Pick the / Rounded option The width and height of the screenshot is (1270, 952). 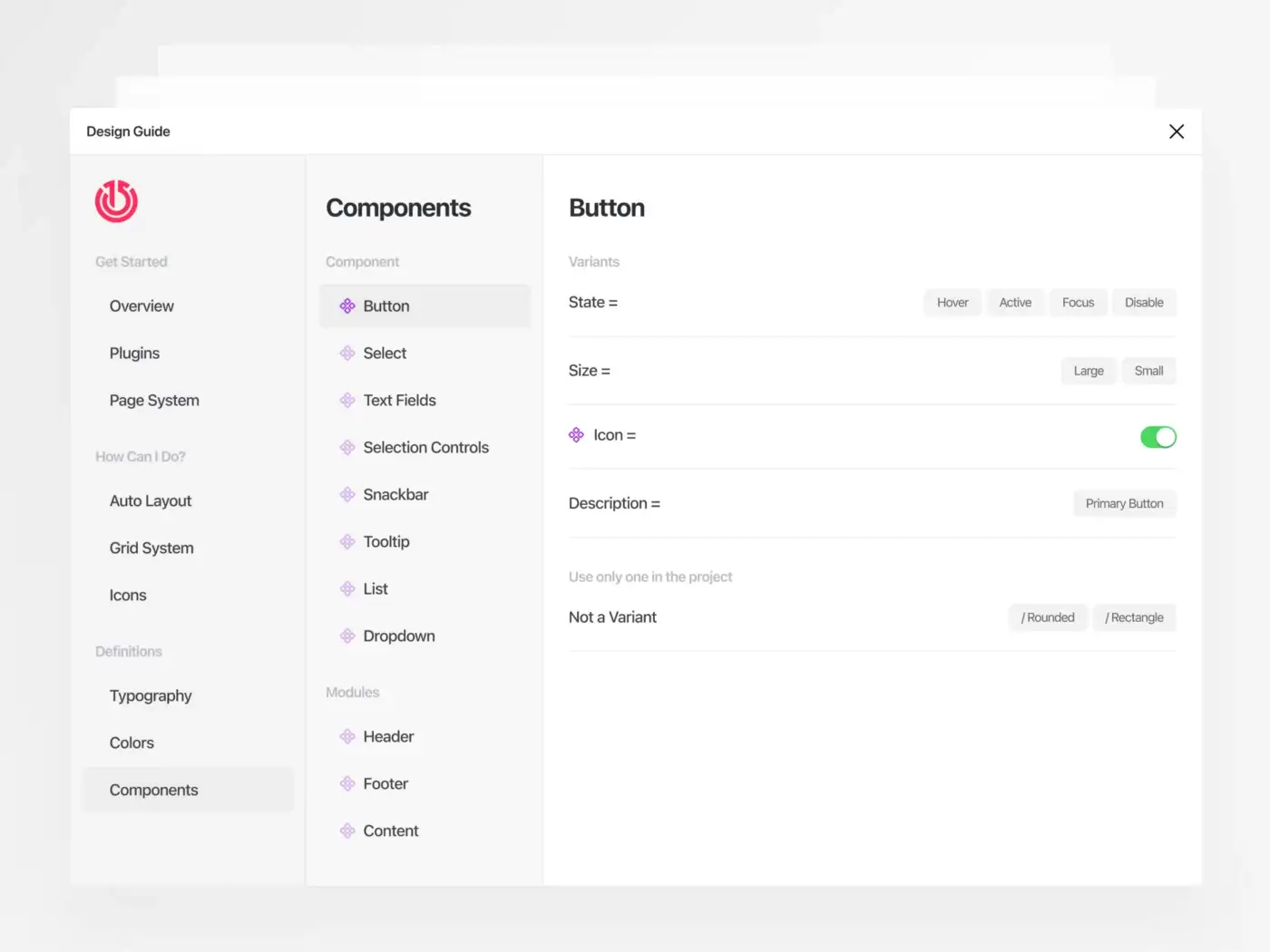[x=1048, y=617]
